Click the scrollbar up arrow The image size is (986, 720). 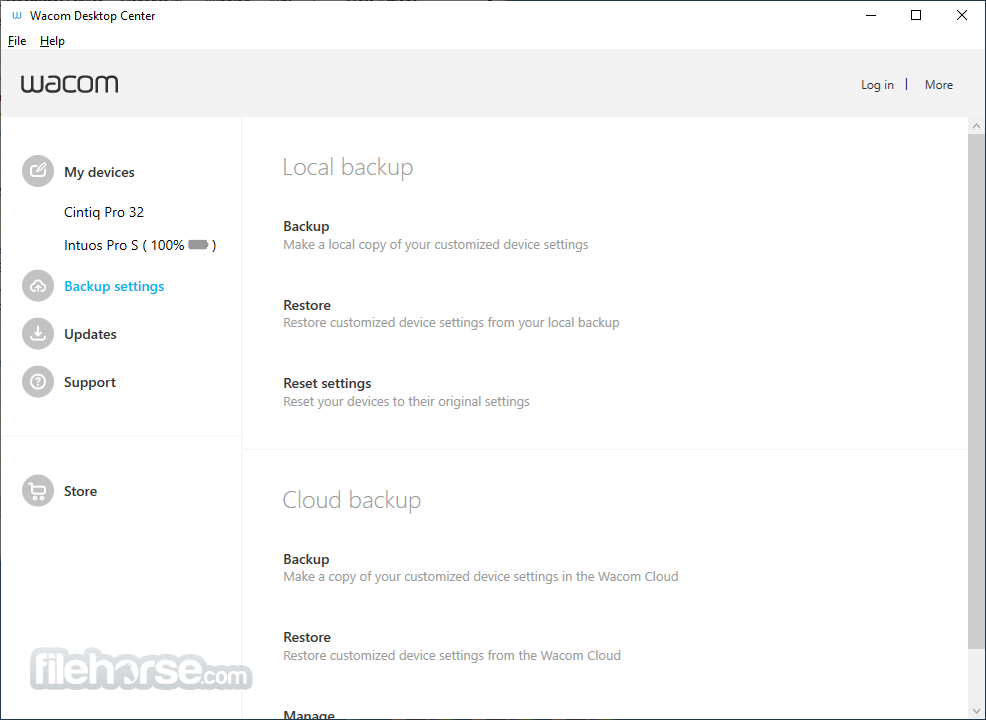click(x=976, y=126)
